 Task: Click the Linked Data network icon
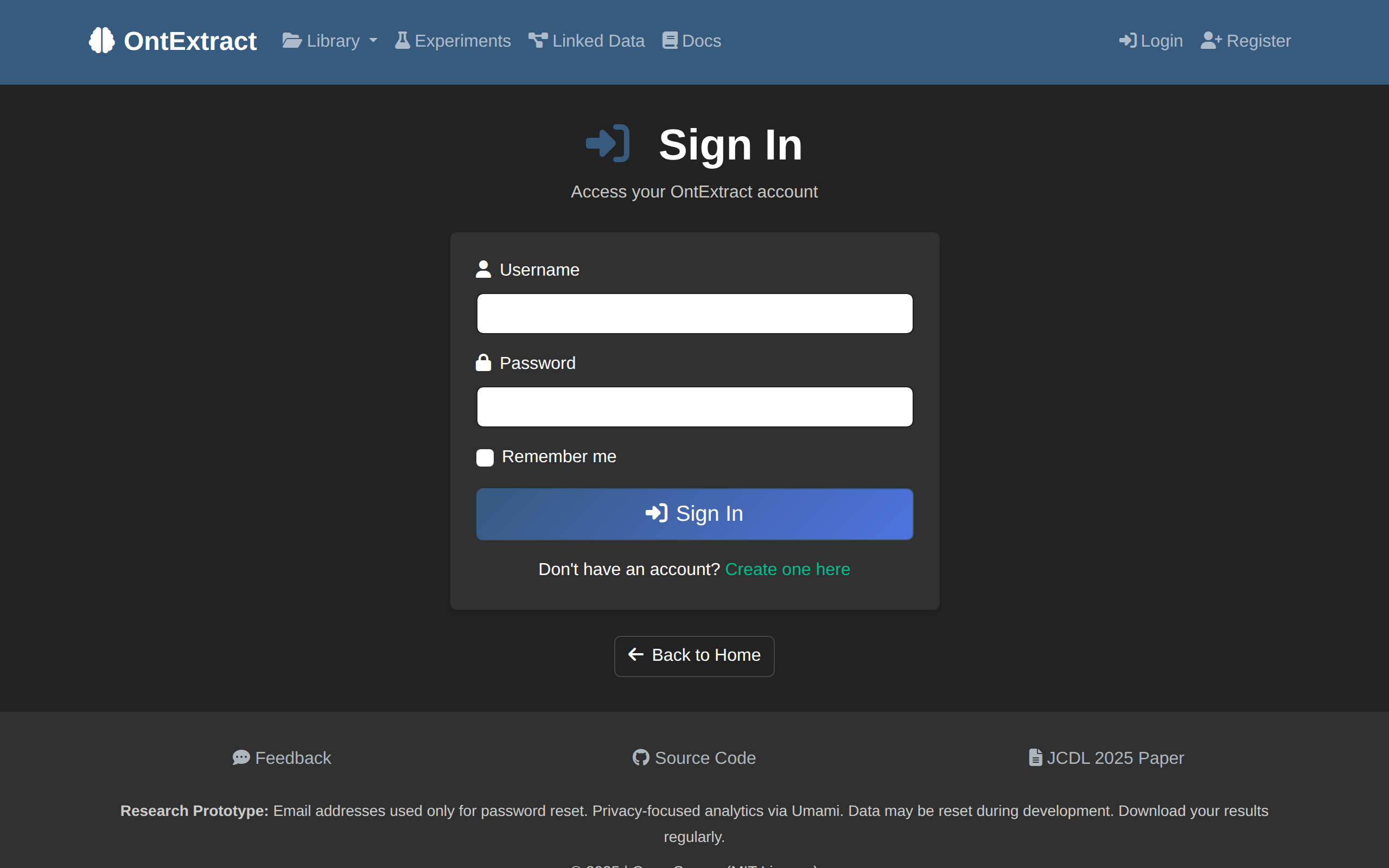tap(537, 40)
